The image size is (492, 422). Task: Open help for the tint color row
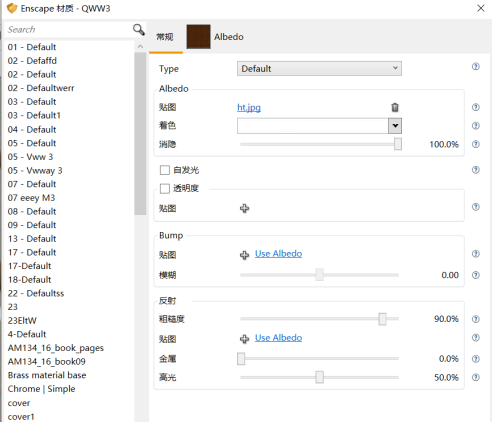click(476, 126)
